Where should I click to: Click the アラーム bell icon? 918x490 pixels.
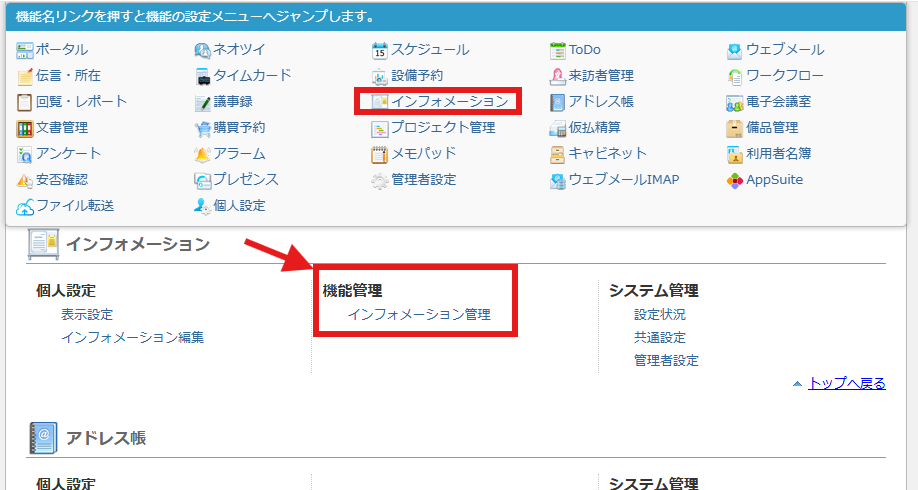203,155
